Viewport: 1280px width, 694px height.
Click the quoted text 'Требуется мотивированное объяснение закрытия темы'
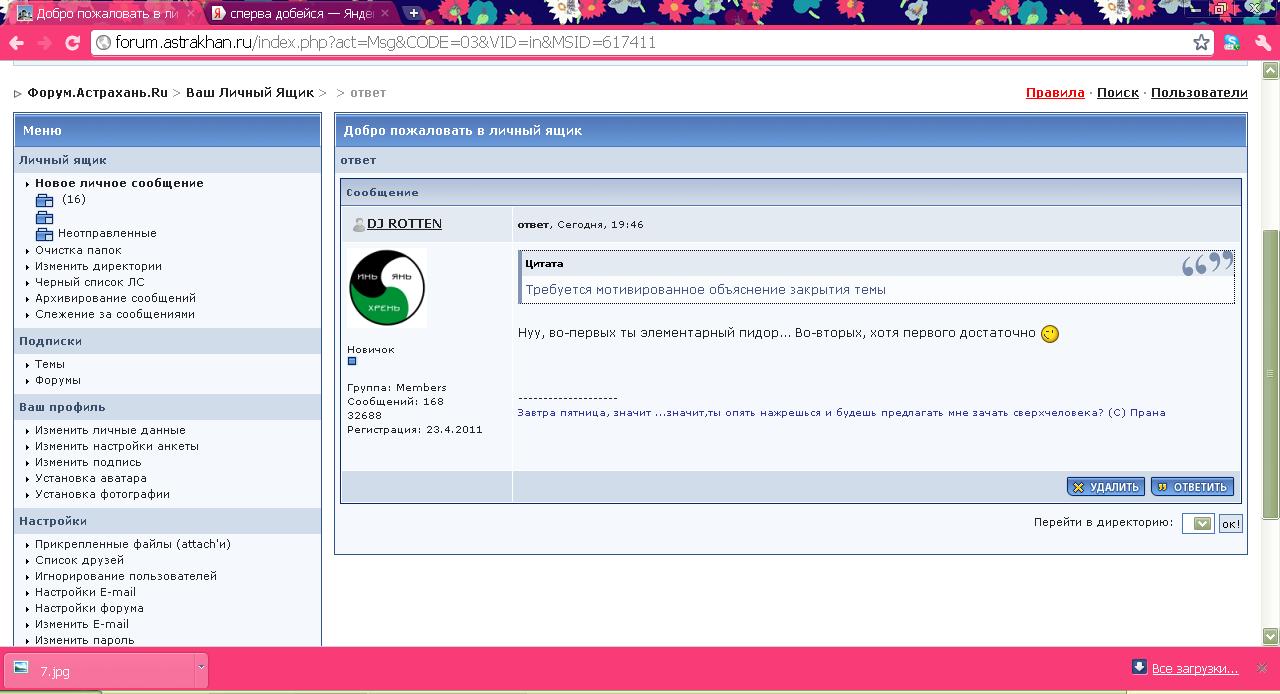[x=706, y=289]
